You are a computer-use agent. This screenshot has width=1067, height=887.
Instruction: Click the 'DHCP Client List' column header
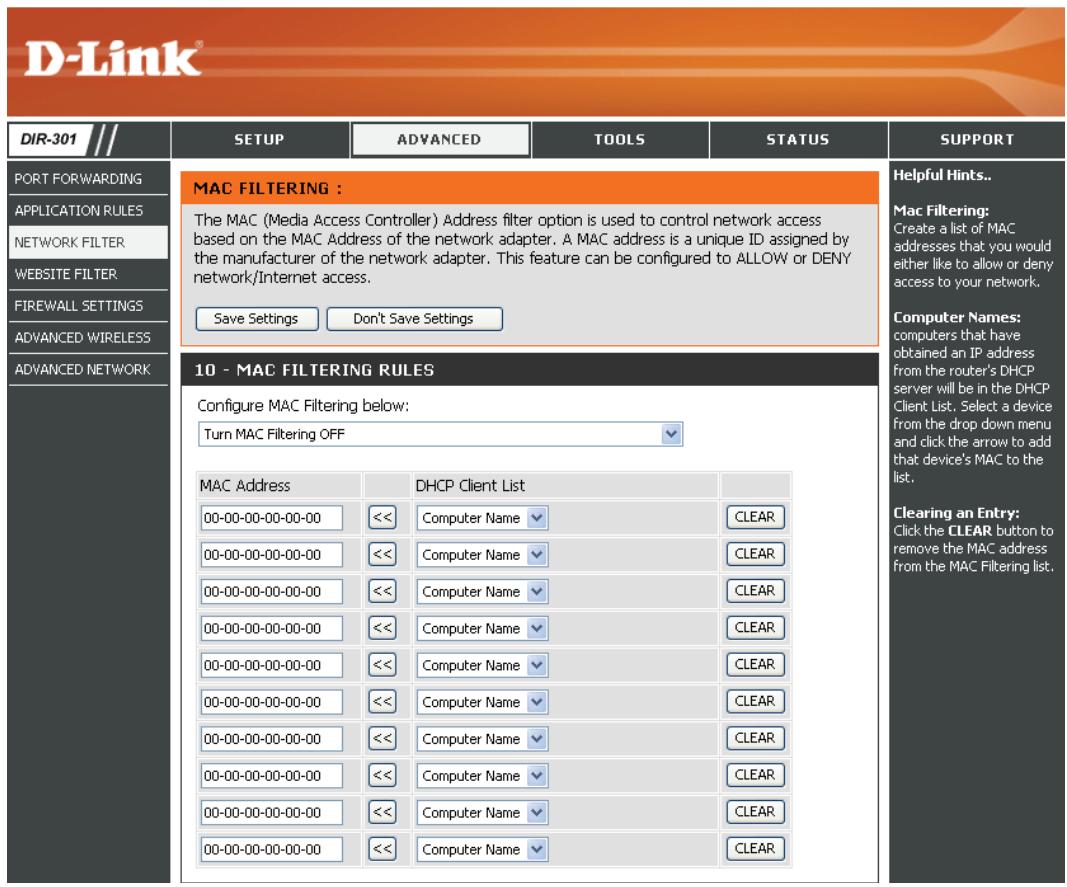(470, 485)
